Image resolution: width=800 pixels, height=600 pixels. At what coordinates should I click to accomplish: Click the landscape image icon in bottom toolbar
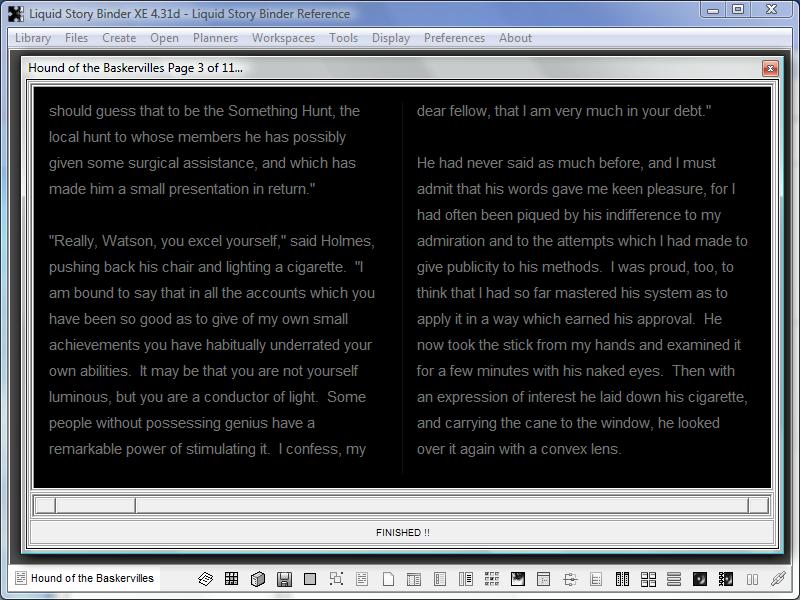[518, 579]
